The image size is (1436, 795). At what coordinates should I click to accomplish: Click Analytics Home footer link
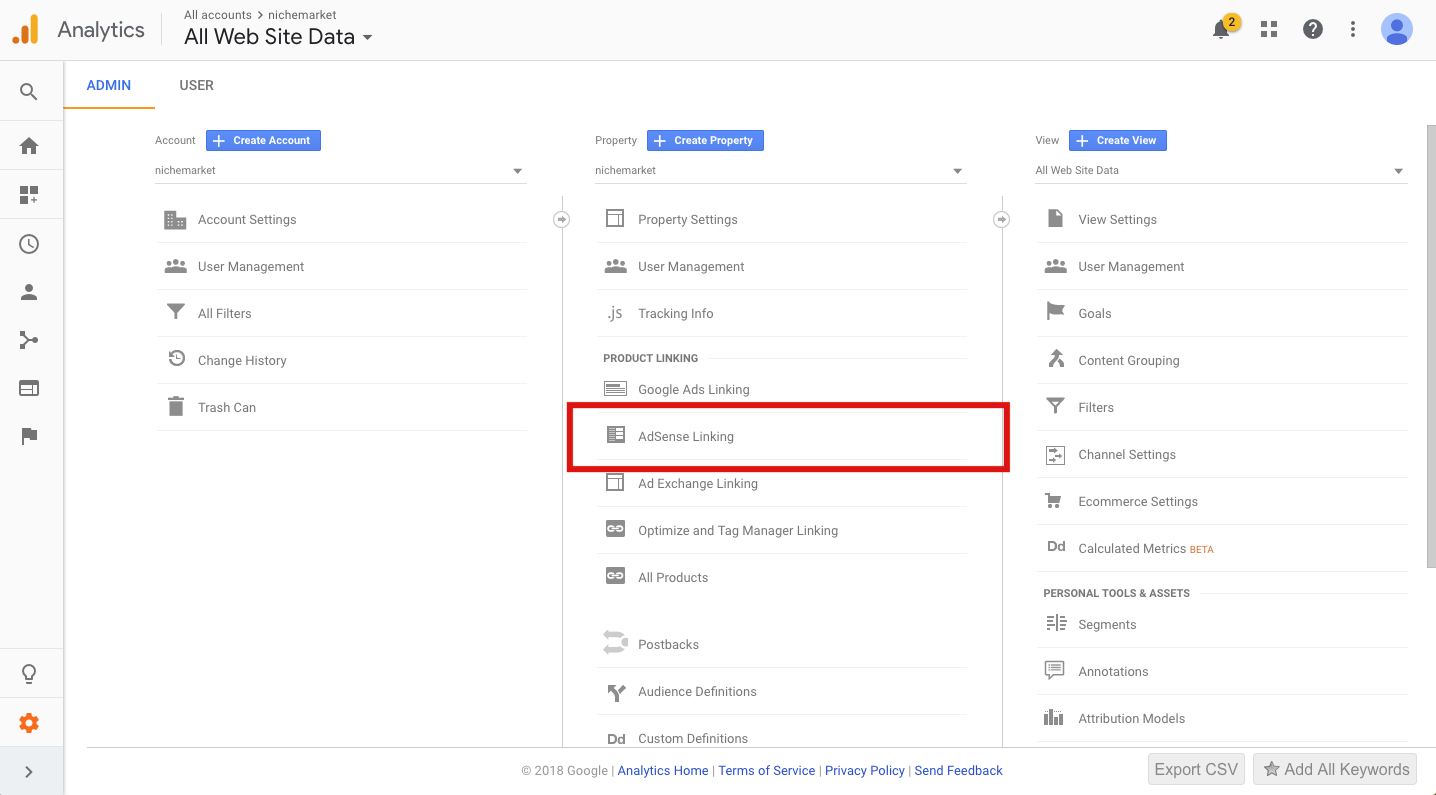pos(663,771)
